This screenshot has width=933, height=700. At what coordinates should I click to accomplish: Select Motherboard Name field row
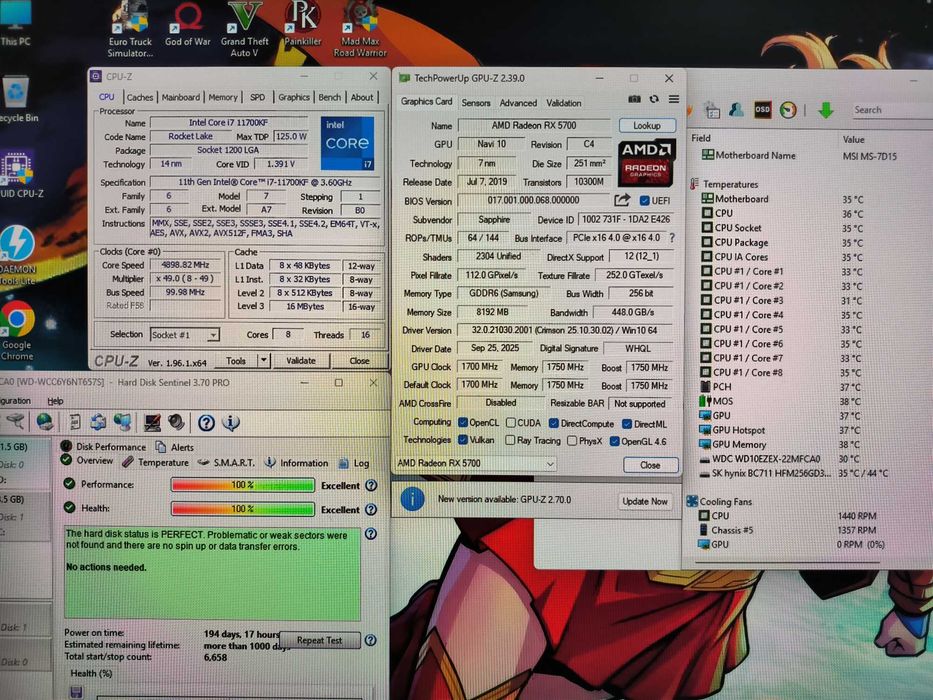(799, 155)
